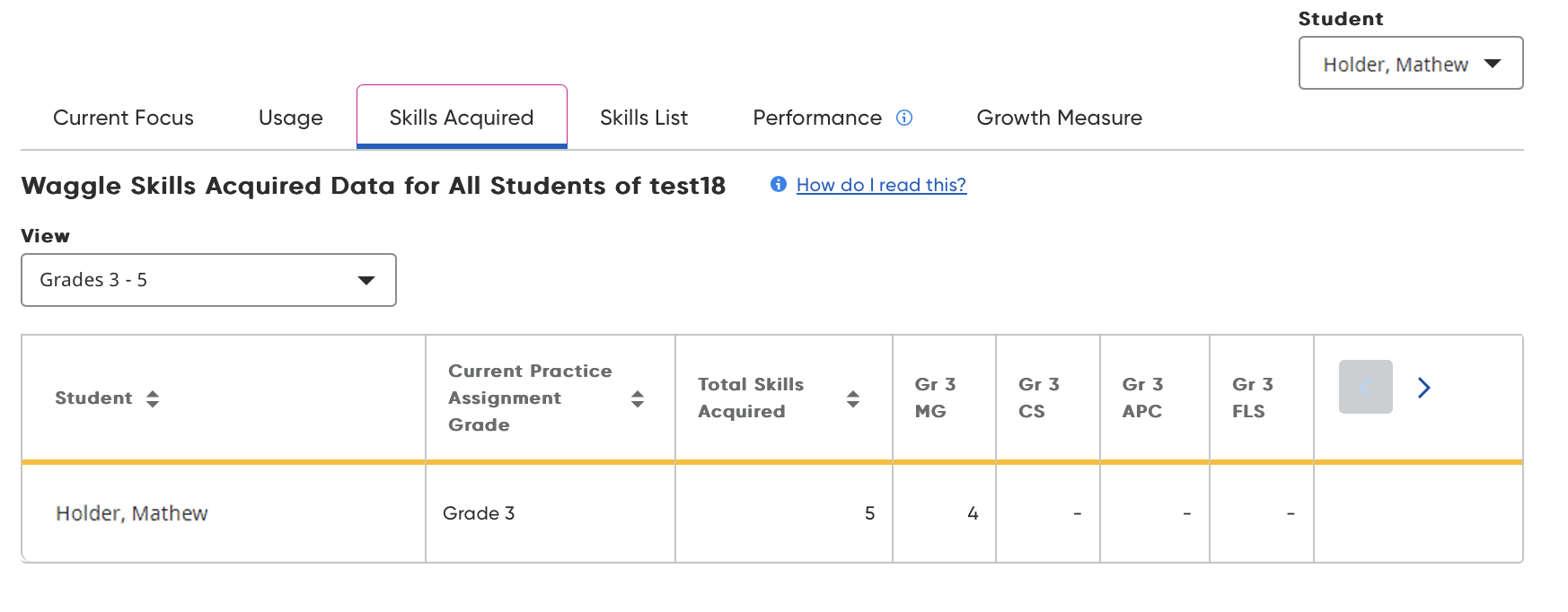Viewport: 1568px width, 612px height.
Task: Switch to the Performance tab
Action: click(817, 118)
